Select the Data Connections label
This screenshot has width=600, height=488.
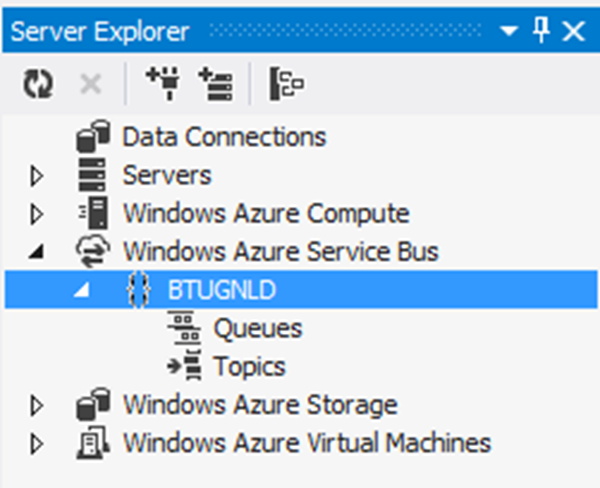(224, 136)
